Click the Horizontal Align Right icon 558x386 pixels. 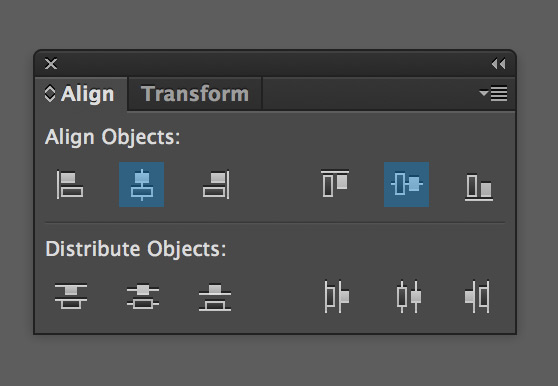pos(216,185)
